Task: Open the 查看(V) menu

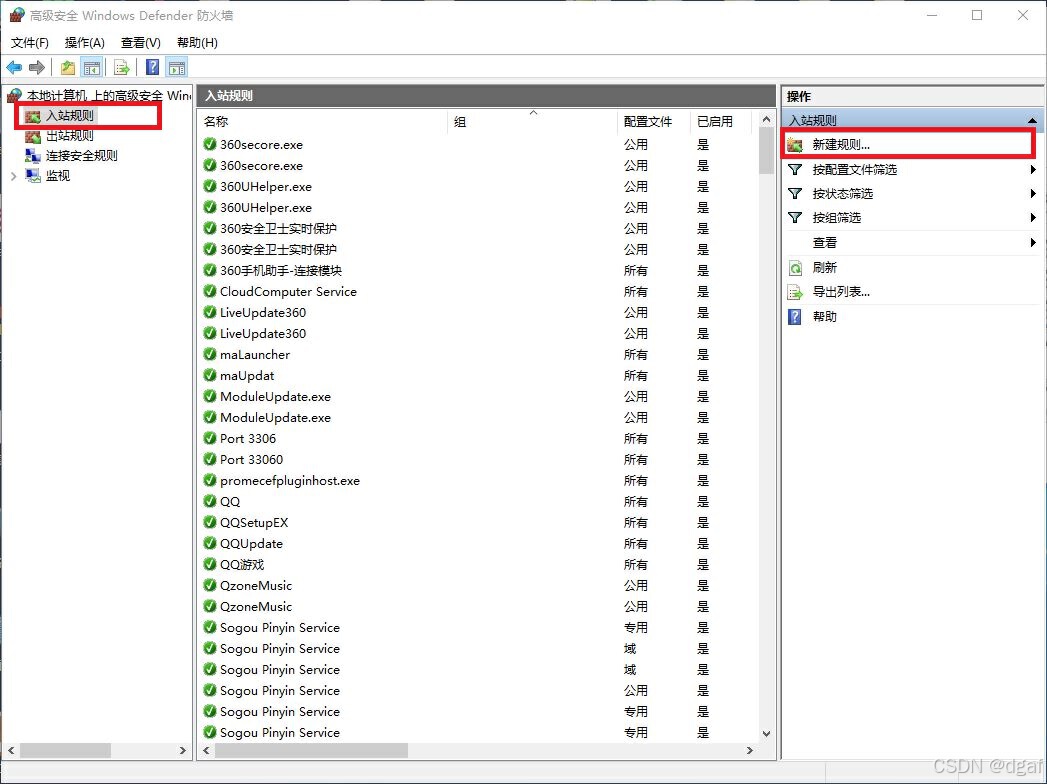Action: pos(141,43)
